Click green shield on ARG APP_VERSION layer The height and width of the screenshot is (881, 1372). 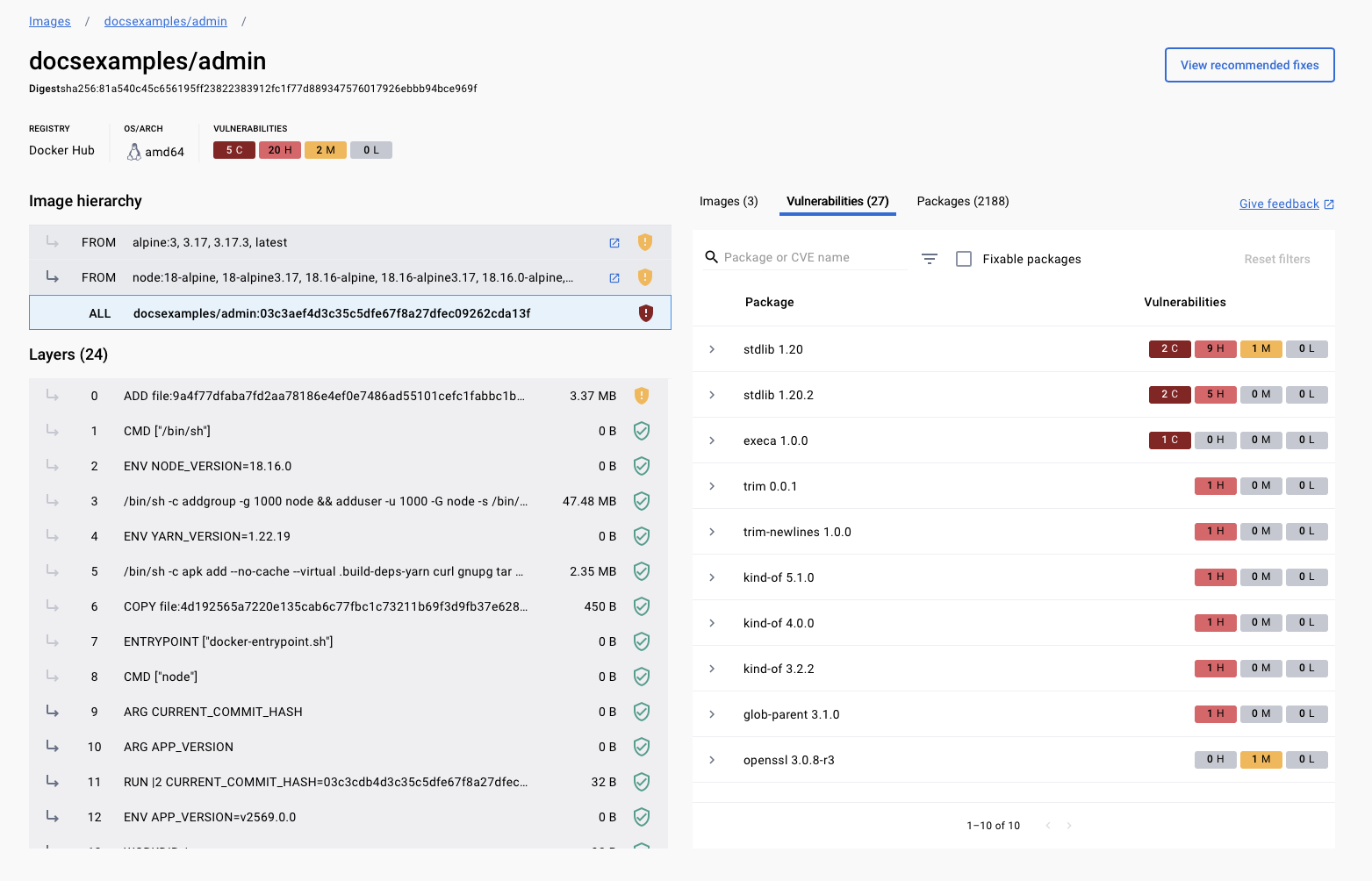(x=642, y=747)
